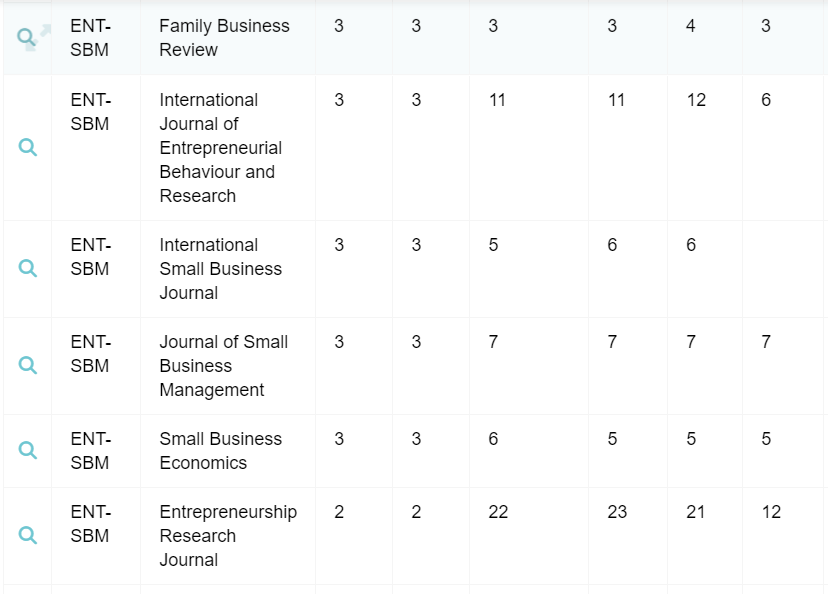Image resolution: width=828 pixels, height=594 pixels.
Task: Click ENT-SBM in Entrepreneurship Research Journal row
Action: click(x=90, y=524)
